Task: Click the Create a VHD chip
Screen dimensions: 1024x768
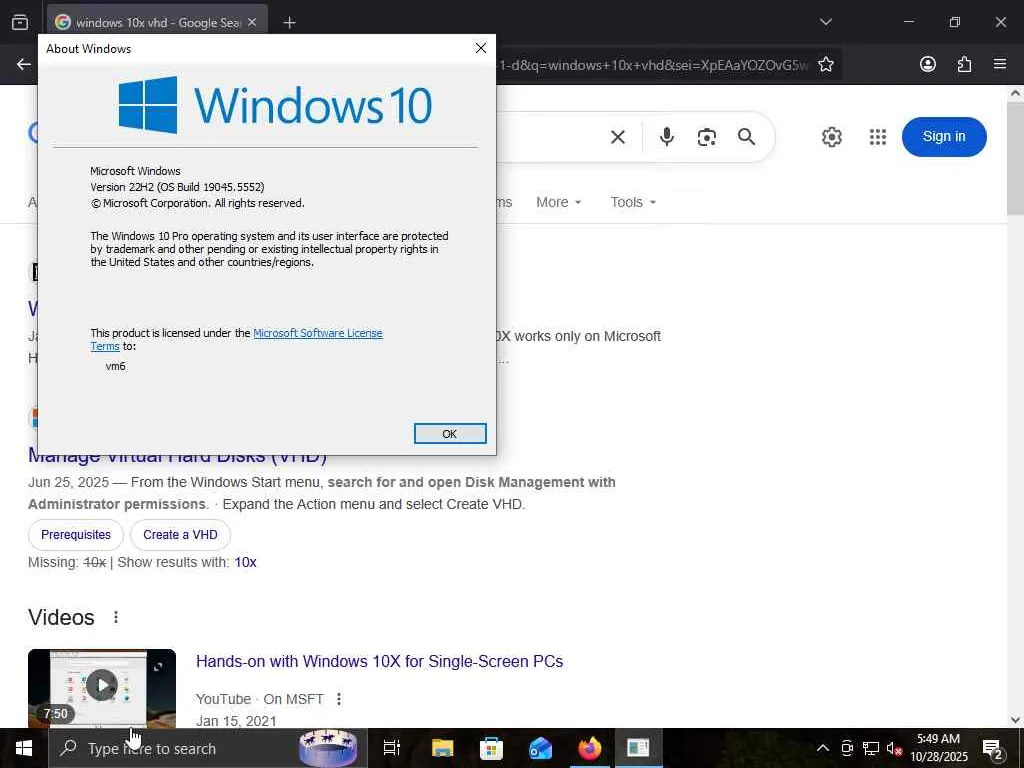Action: (180, 535)
